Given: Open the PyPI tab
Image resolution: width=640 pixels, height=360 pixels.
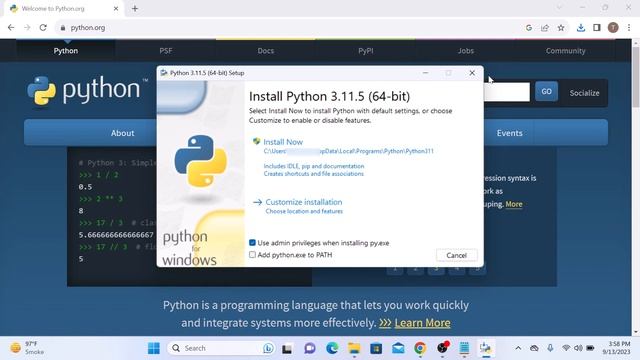Looking at the screenshot, I should tap(366, 51).
